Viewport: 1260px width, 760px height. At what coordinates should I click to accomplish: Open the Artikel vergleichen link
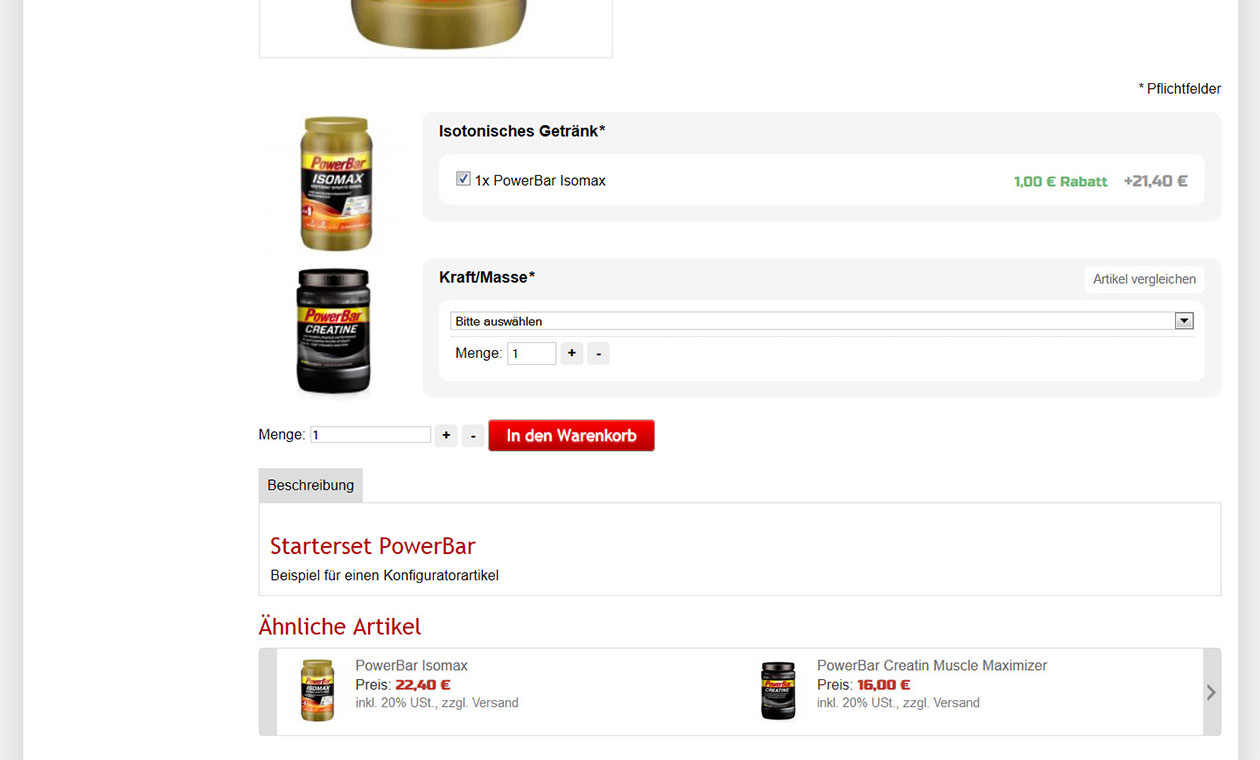coord(1144,279)
